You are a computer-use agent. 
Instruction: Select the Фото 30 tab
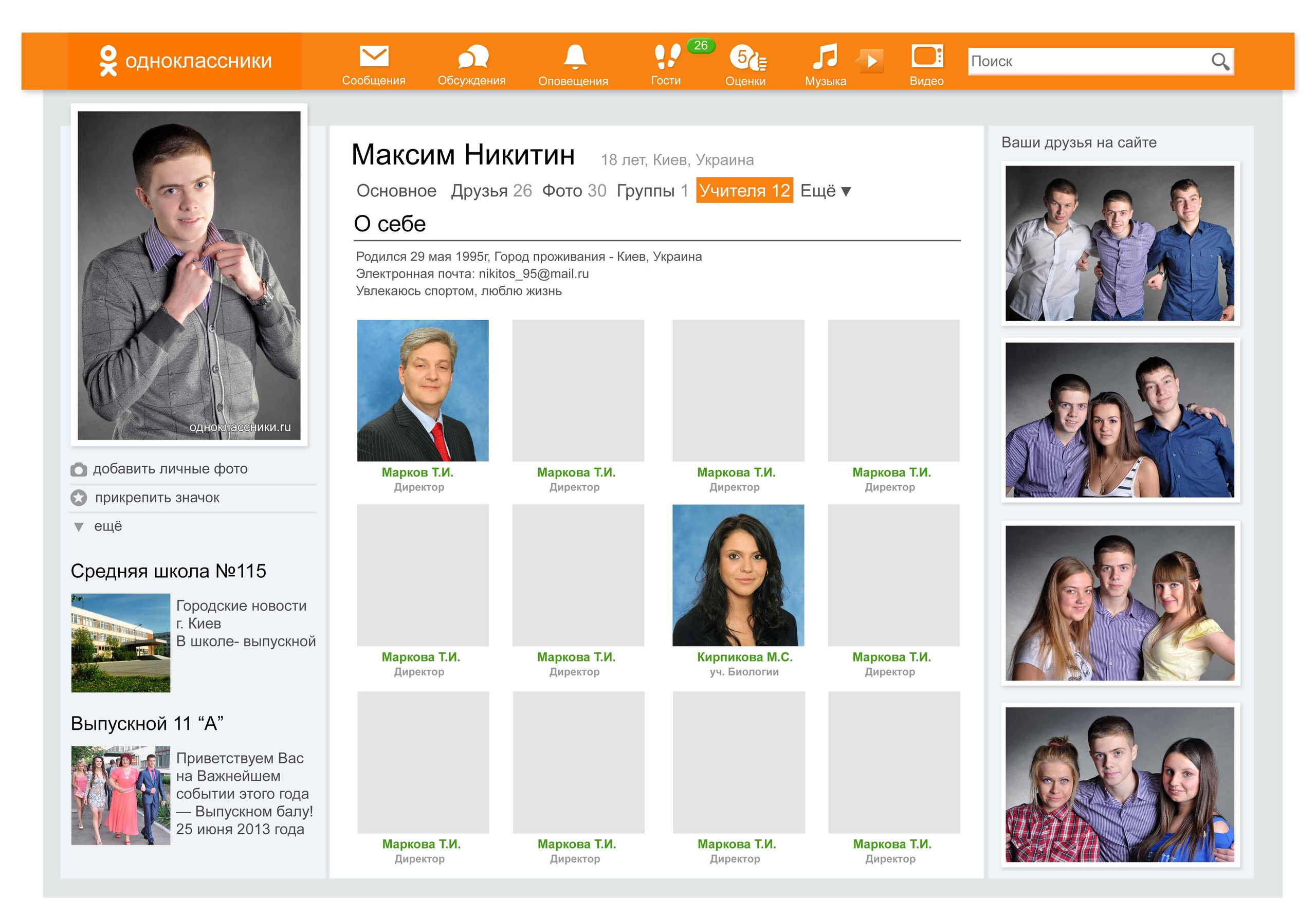(x=574, y=191)
